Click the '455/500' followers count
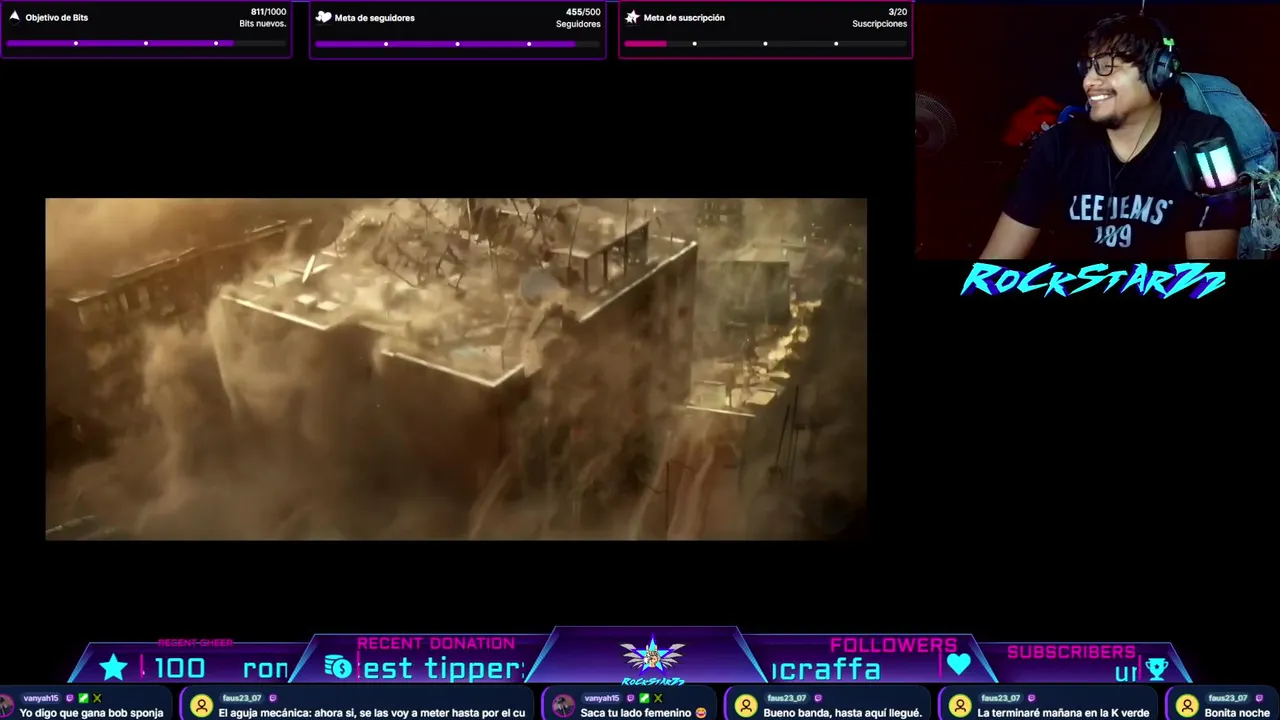Image resolution: width=1280 pixels, height=720 pixels. click(x=583, y=12)
